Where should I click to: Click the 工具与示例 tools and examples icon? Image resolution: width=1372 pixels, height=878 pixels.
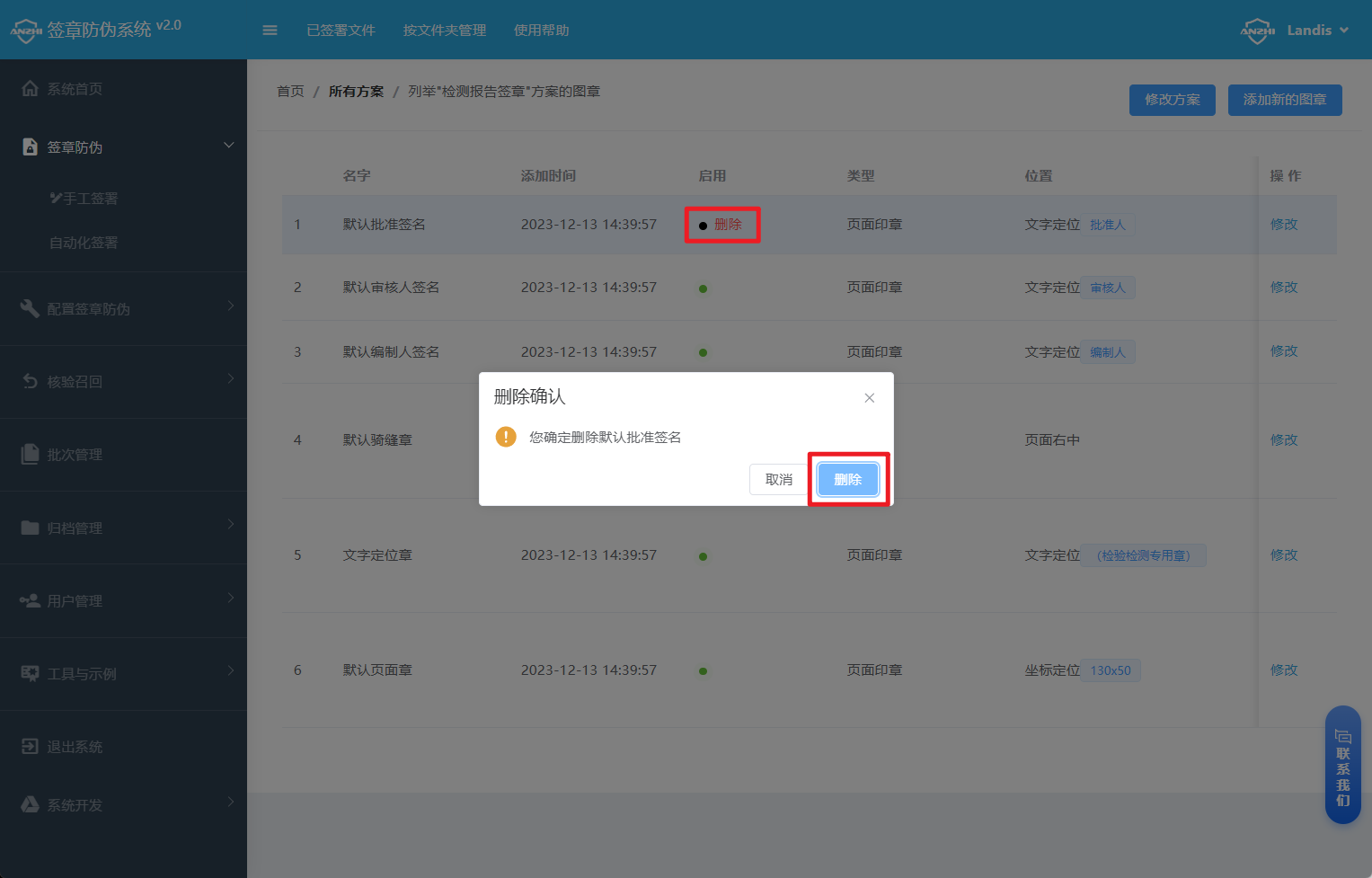31,674
